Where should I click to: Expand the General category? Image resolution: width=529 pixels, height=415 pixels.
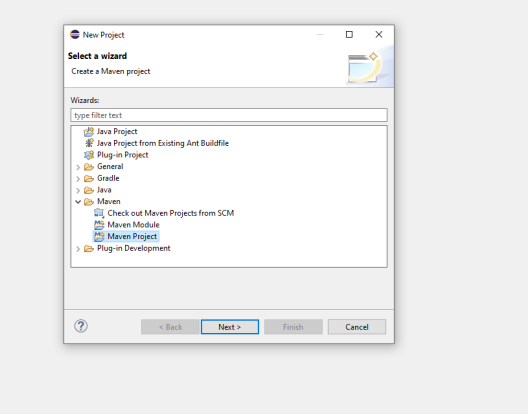click(78, 167)
